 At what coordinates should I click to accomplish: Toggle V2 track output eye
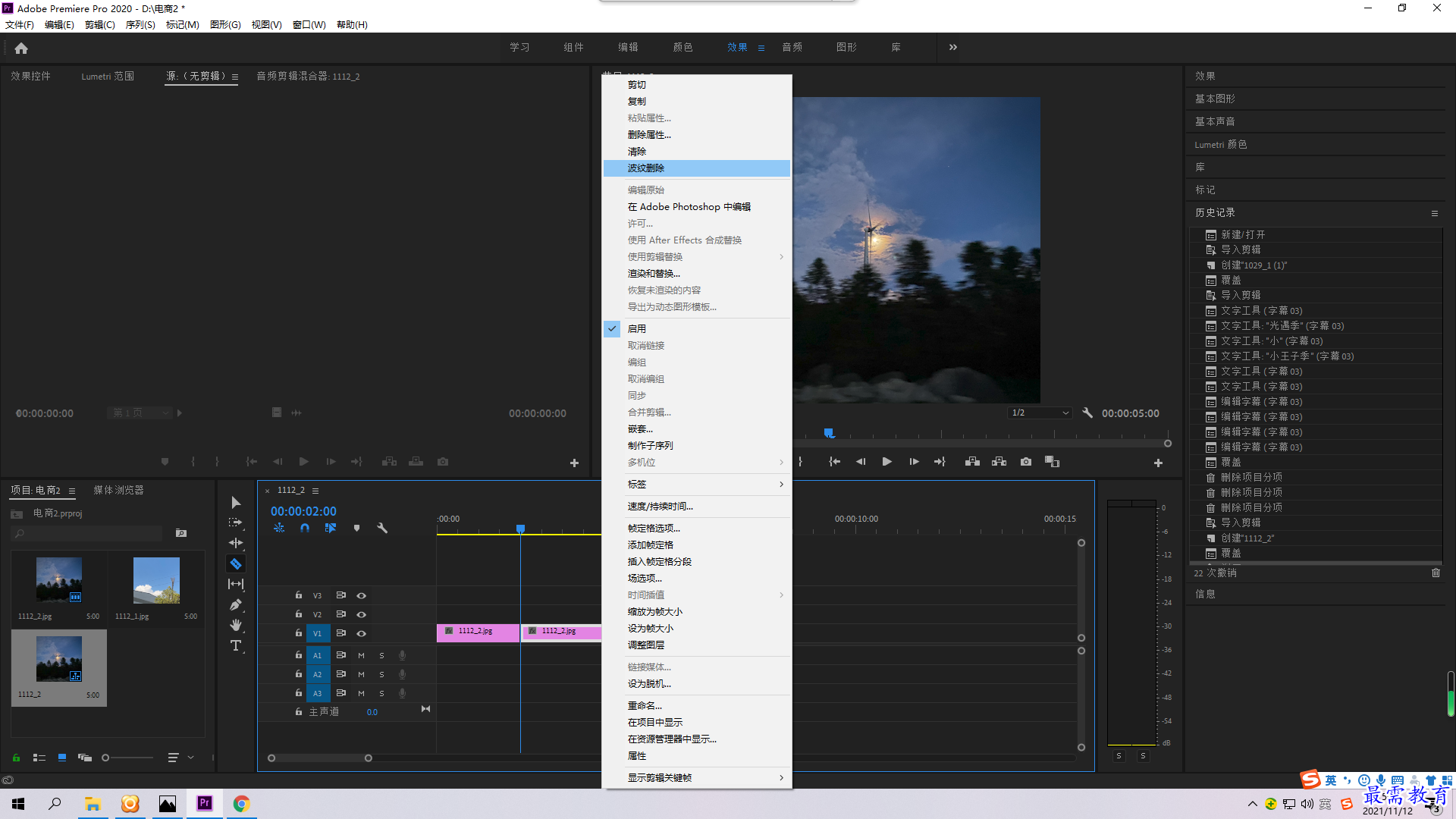pos(362,614)
